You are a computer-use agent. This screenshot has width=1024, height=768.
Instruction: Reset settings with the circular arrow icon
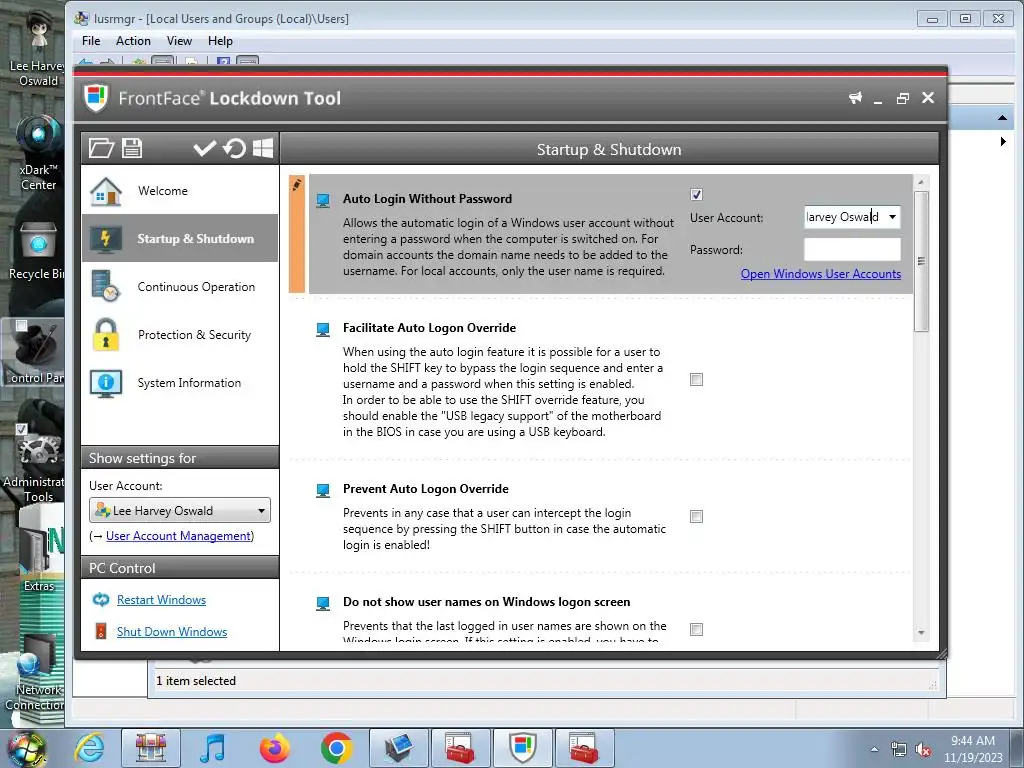pyautogui.click(x=234, y=148)
